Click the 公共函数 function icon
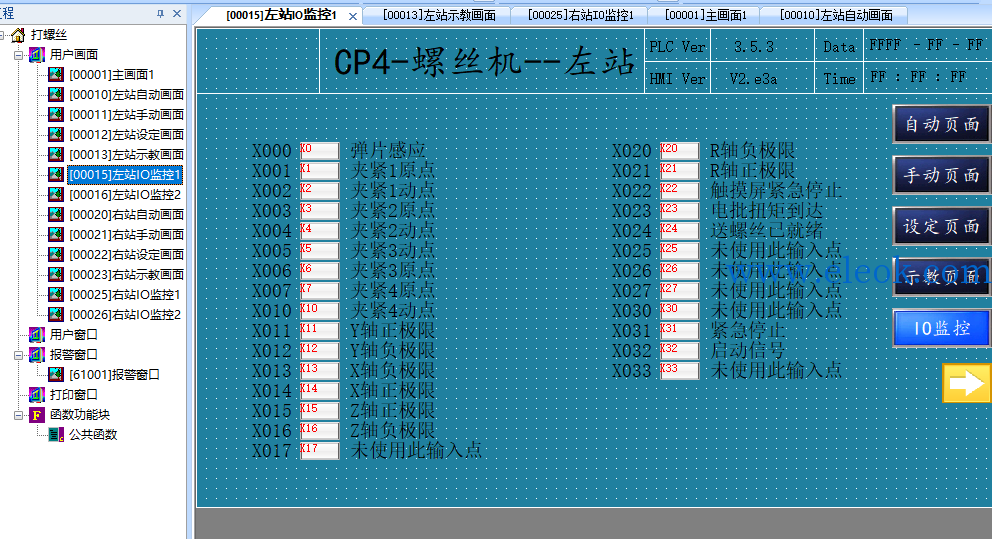The height and width of the screenshot is (539, 992). [56, 435]
